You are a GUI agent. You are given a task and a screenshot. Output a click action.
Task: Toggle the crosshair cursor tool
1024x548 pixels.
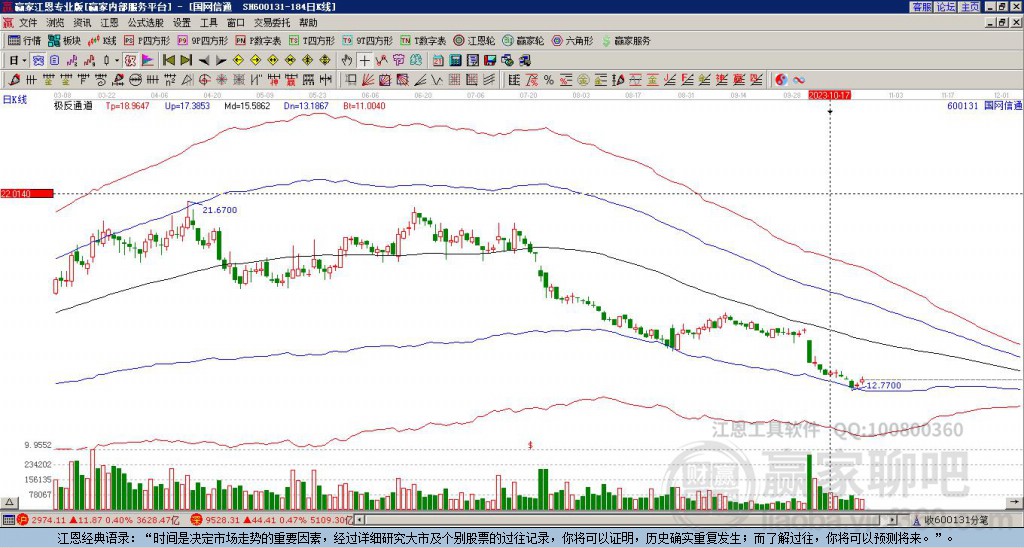tap(364, 61)
